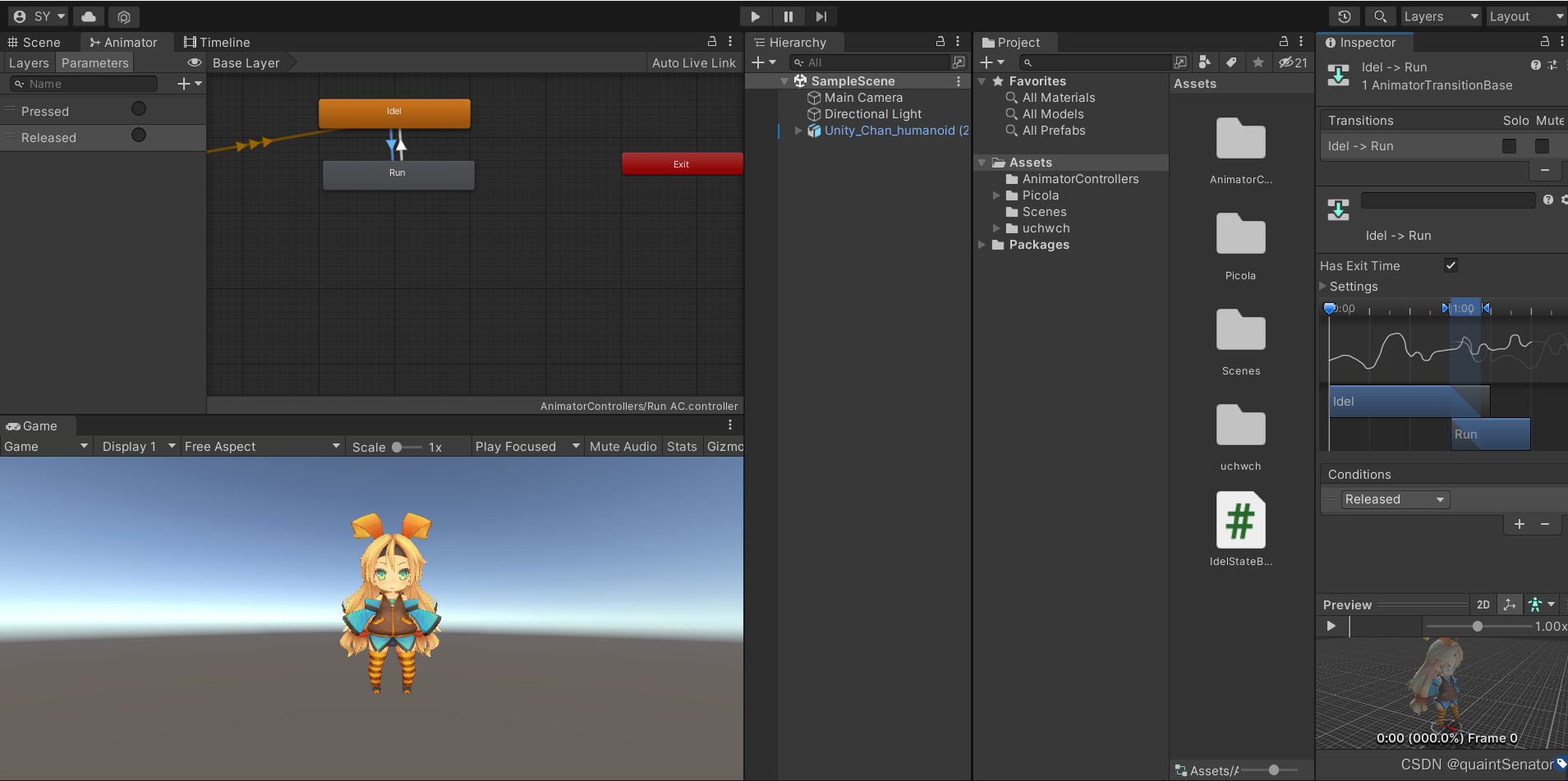The height and width of the screenshot is (781, 1568).
Task: Select the red Exit node
Action: coord(682,163)
